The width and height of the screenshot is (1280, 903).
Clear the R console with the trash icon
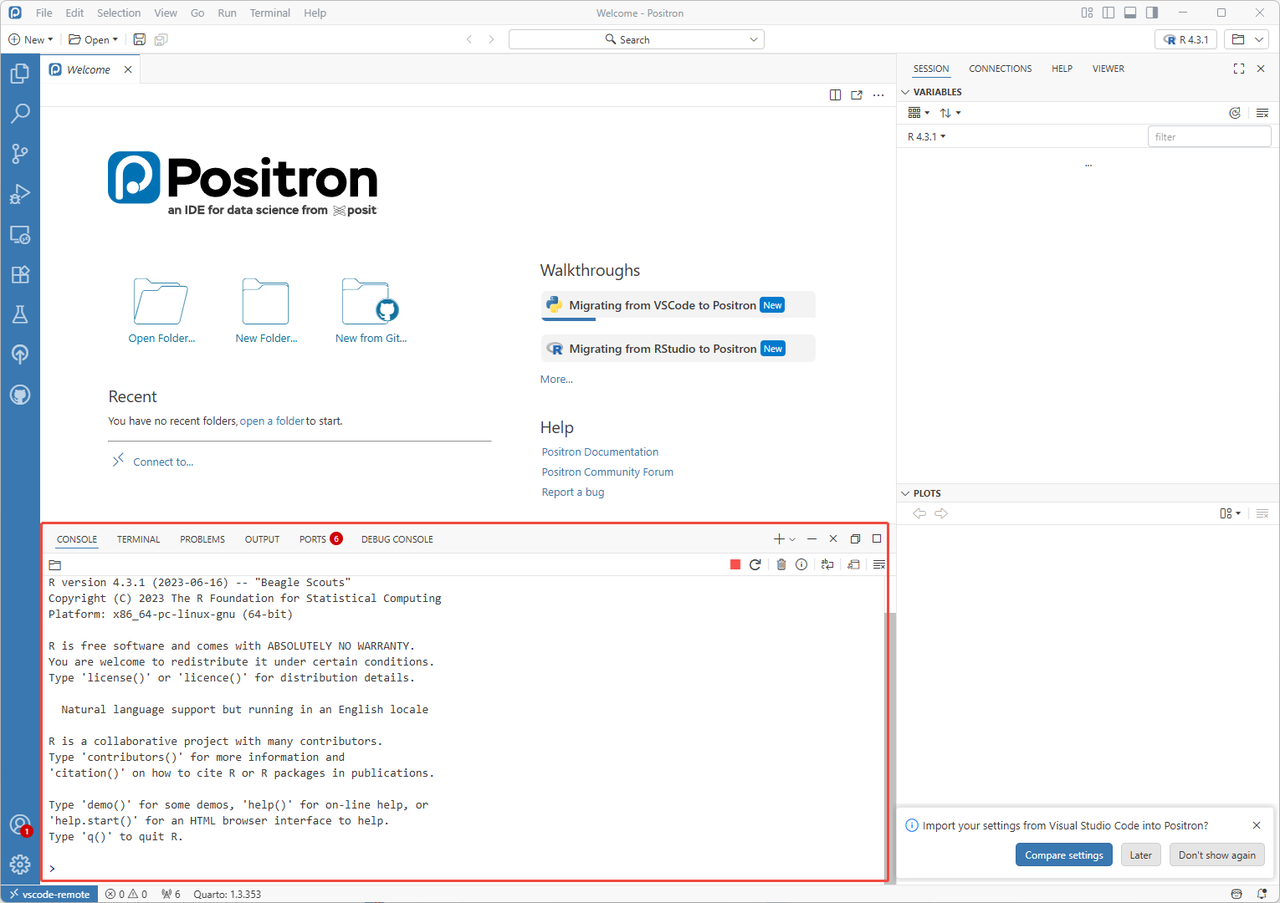781,564
